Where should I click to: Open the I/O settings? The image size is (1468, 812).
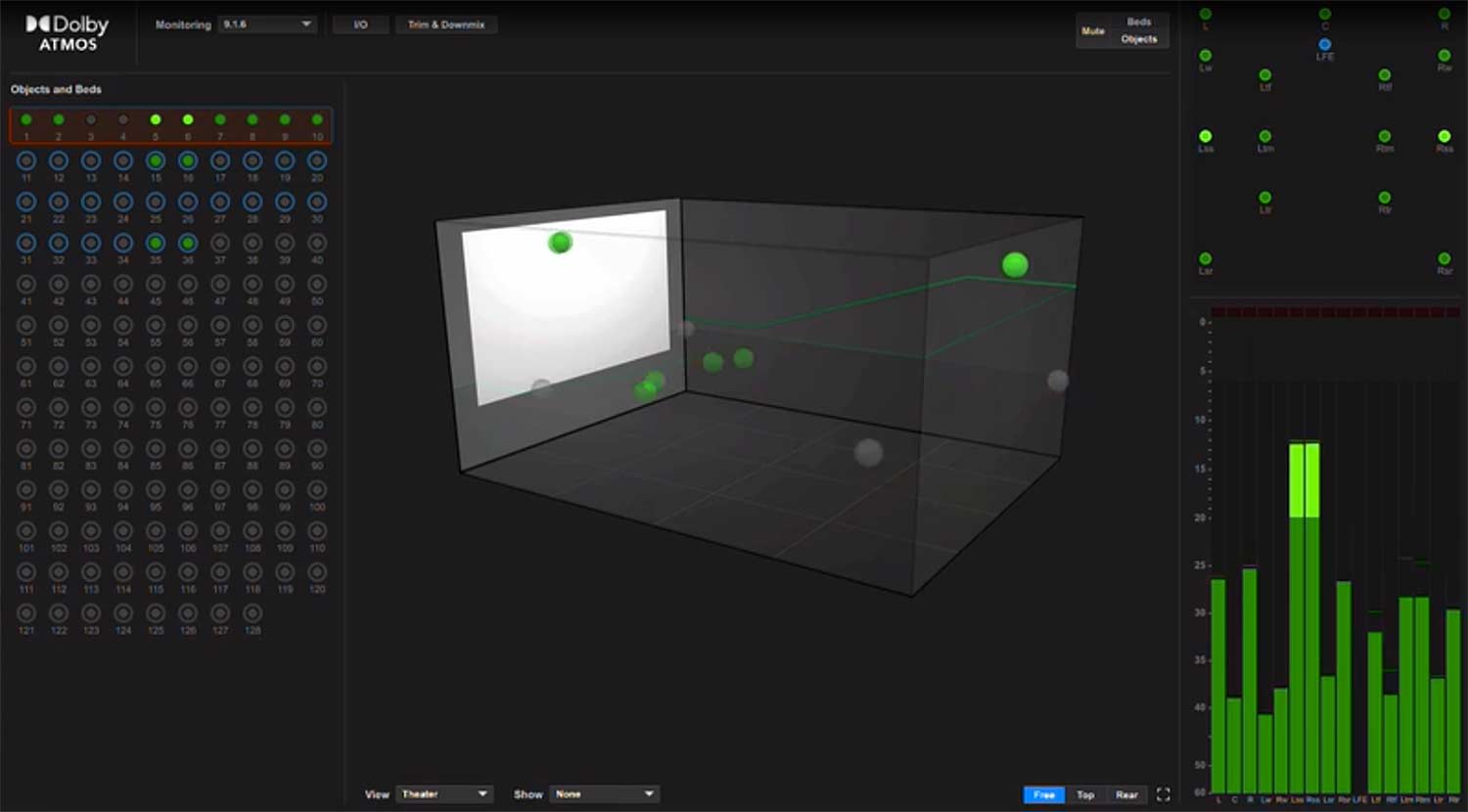[x=360, y=23]
